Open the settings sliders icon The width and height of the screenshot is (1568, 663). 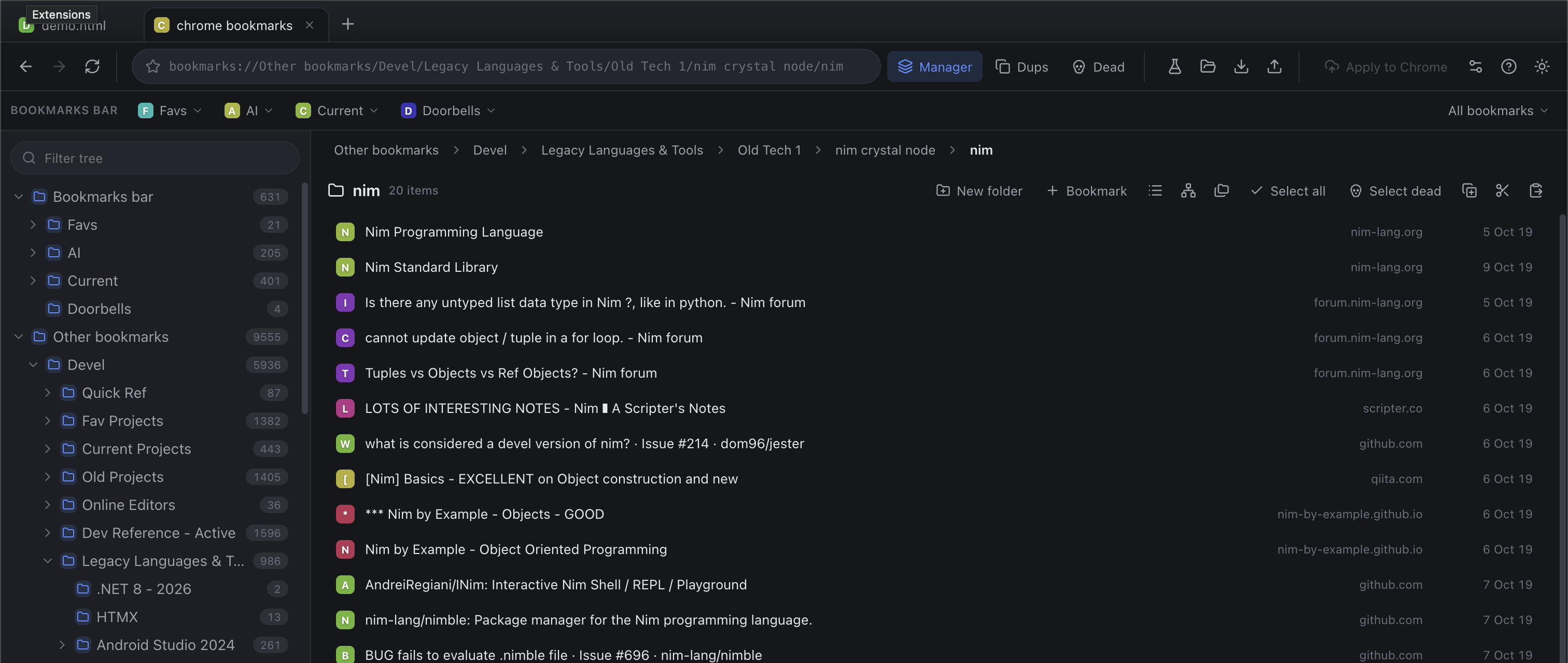click(x=1476, y=66)
